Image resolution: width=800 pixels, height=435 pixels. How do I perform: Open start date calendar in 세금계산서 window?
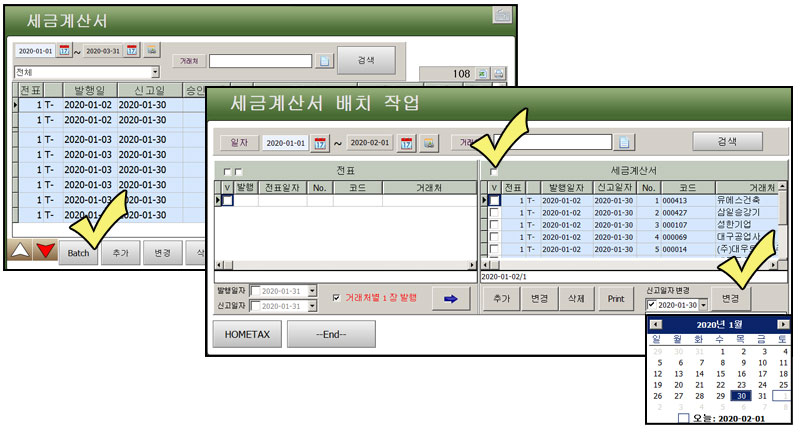[x=64, y=50]
